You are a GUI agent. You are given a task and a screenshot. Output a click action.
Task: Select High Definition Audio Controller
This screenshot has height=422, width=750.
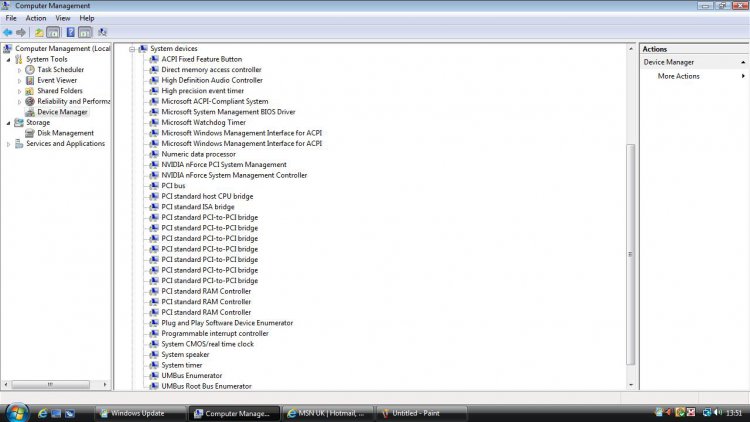pyautogui.click(x=212, y=80)
